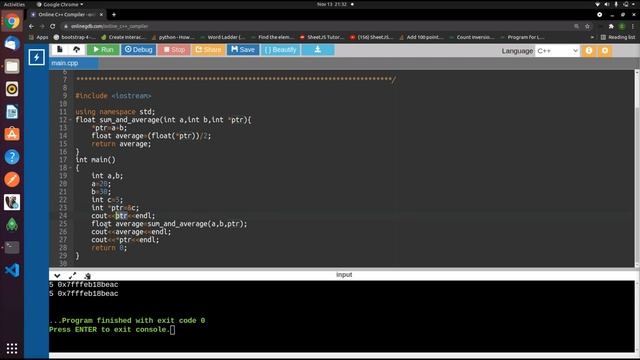Open the (156) SheetJS YouTube bookmark
640x360 pixels.
[x=371, y=37]
